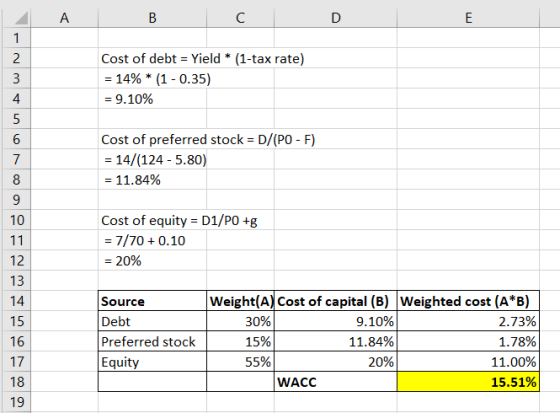Click the 'Cost of capital (B)' header cell
Viewport: 560px width, 413px height.
tap(336, 301)
